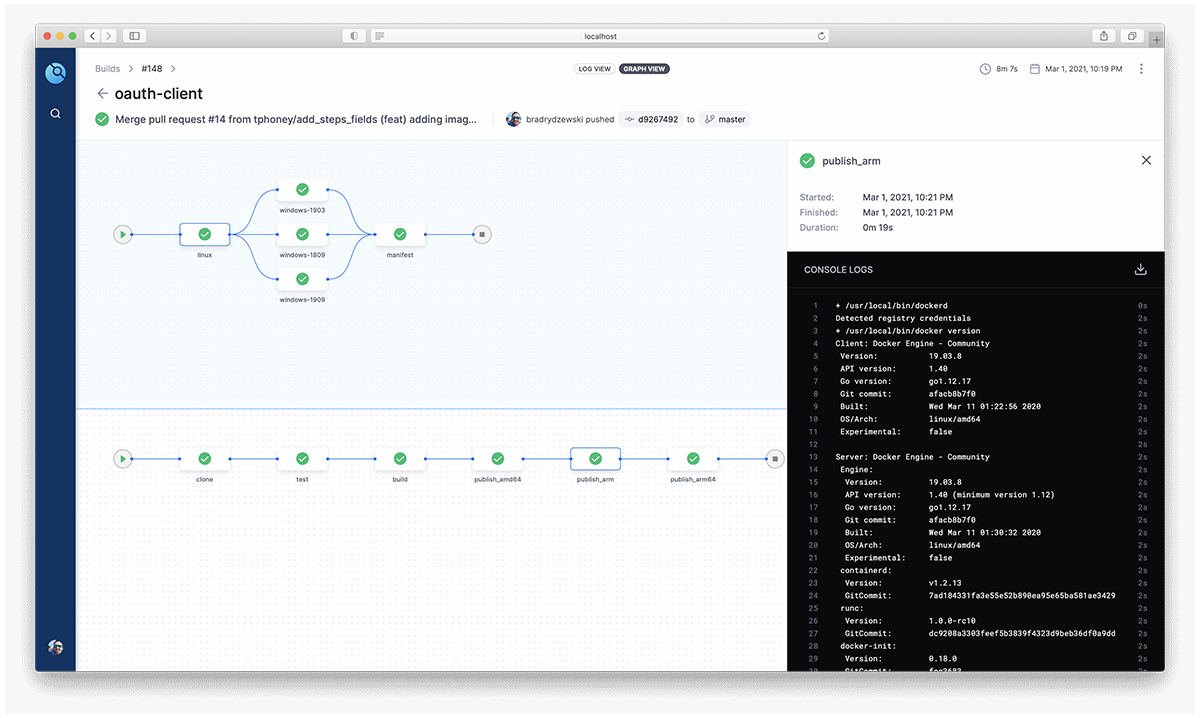Screen dimensions: 1200x718
Task: Select the windows-1903 pipeline step
Action: click(x=302, y=190)
